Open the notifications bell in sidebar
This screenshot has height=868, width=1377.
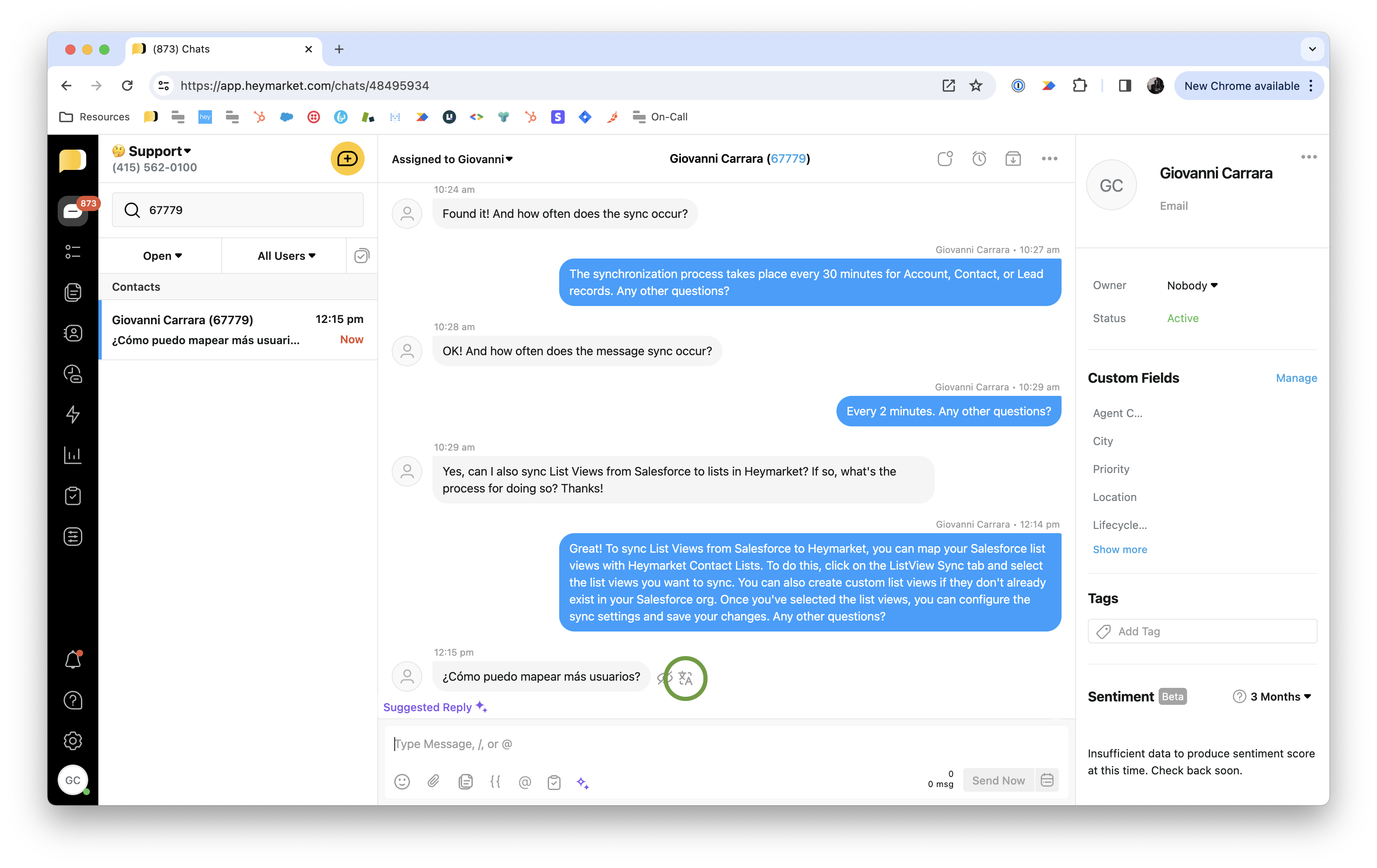coord(72,660)
